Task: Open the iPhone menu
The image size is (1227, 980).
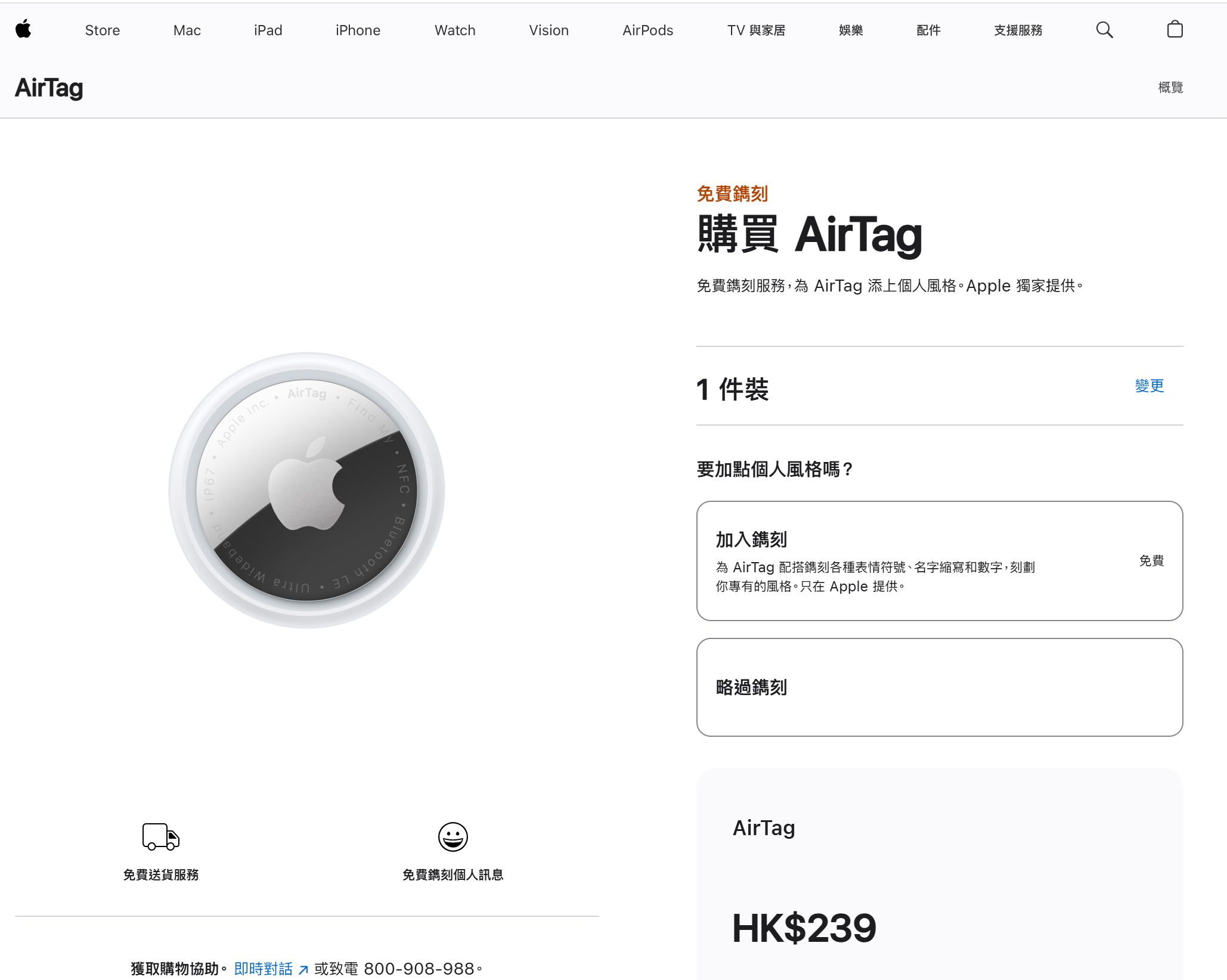Action: tap(358, 30)
